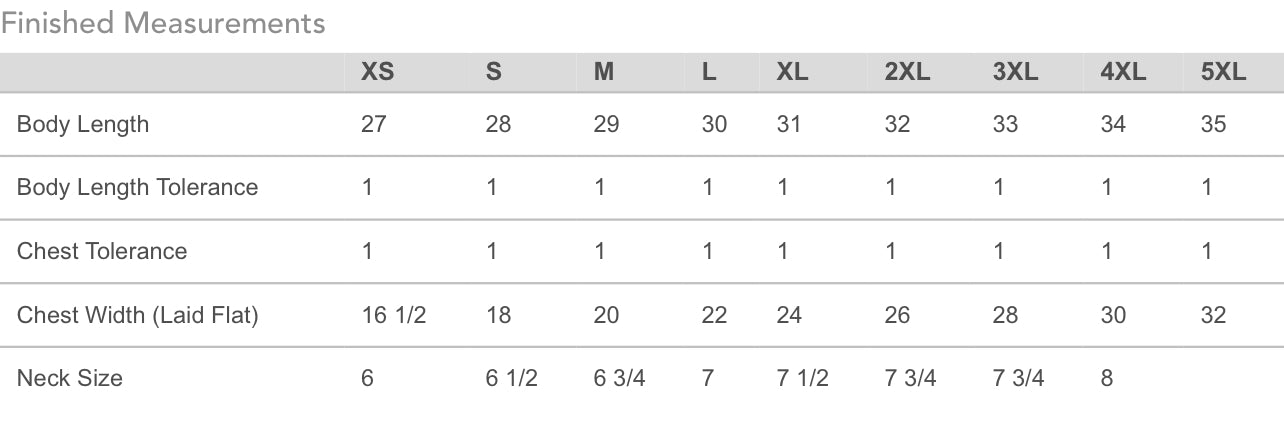The width and height of the screenshot is (1284, 428).
Task: Select the S size column header
Action: click(x=493, y=72)
